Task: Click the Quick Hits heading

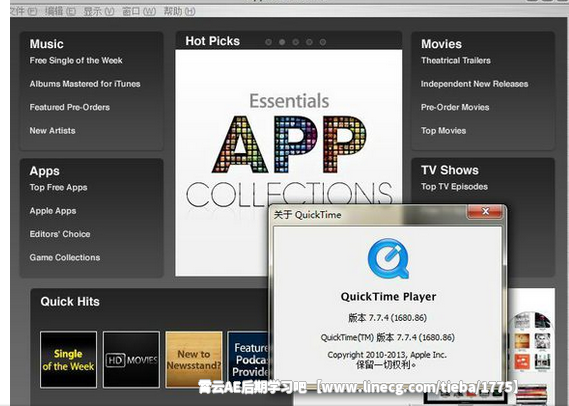Action: pos(70,302)
